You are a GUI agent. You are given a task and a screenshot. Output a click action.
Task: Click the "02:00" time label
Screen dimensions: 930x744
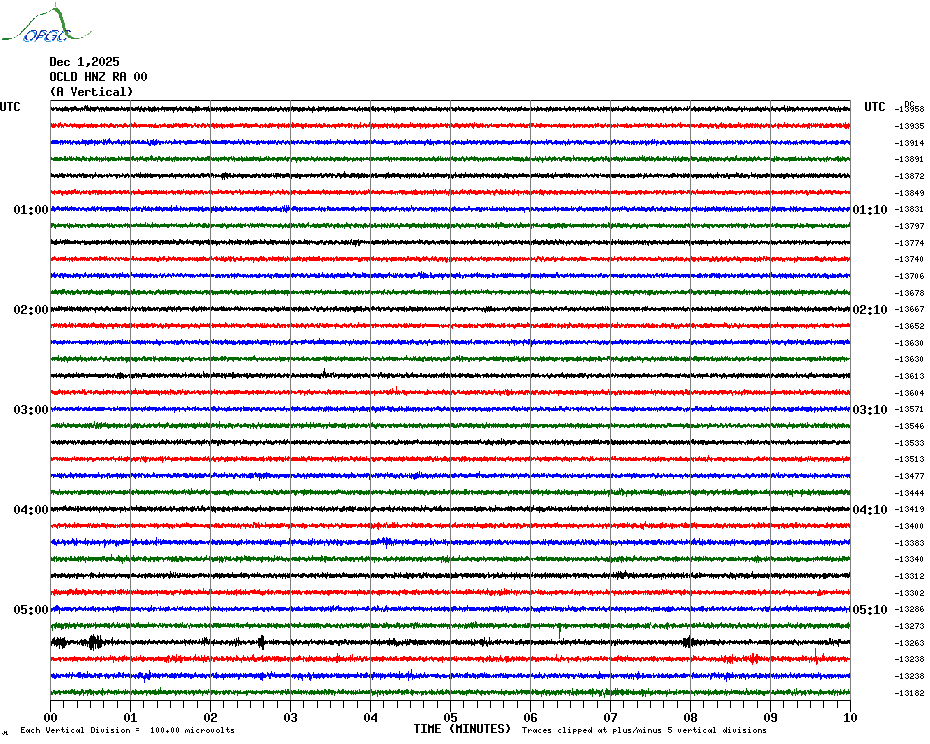click(x=31, y=310)
